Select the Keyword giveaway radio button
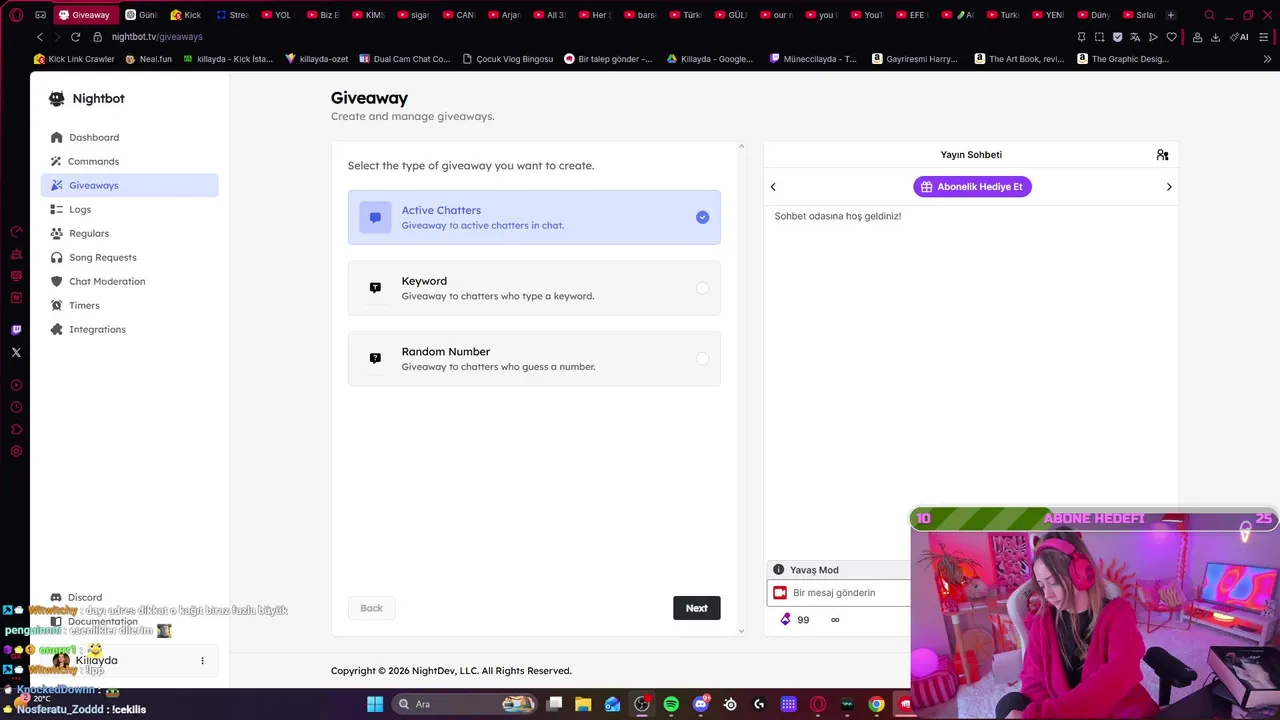Viewport: 1280px width, 720px height. point(702,288)
